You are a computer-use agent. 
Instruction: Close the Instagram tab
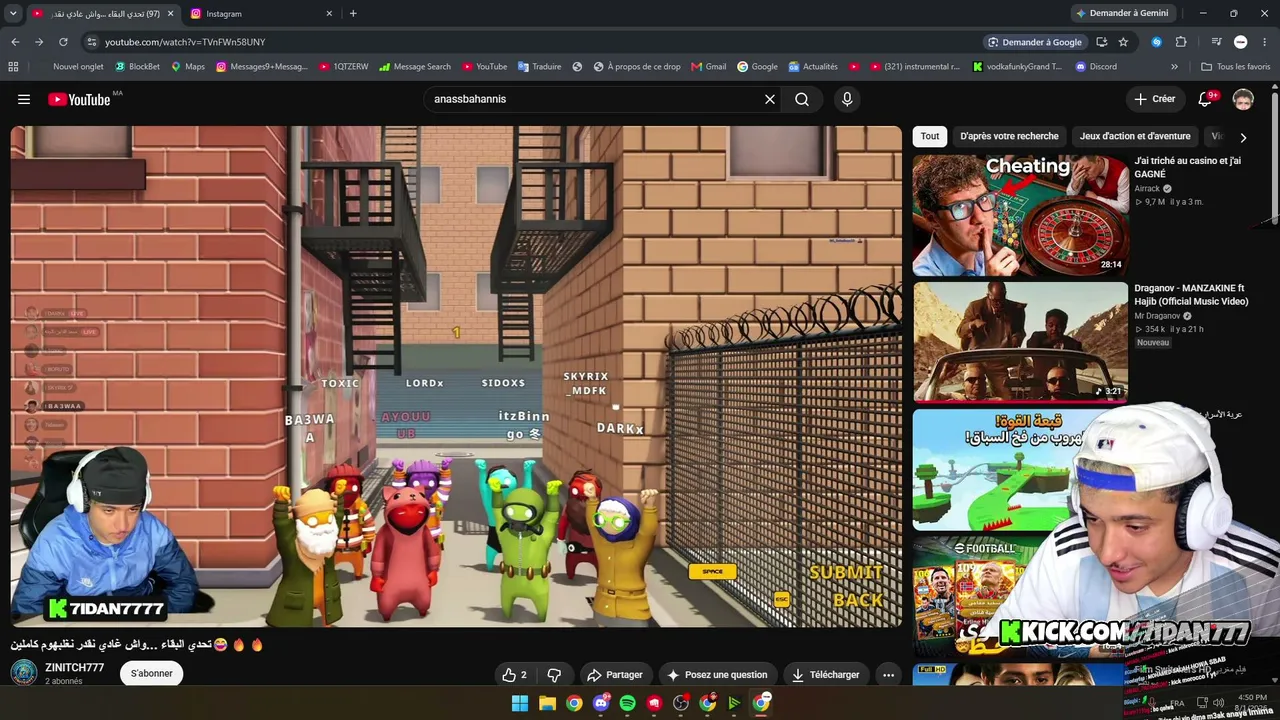pyautogui.click(x=329, y=13)
